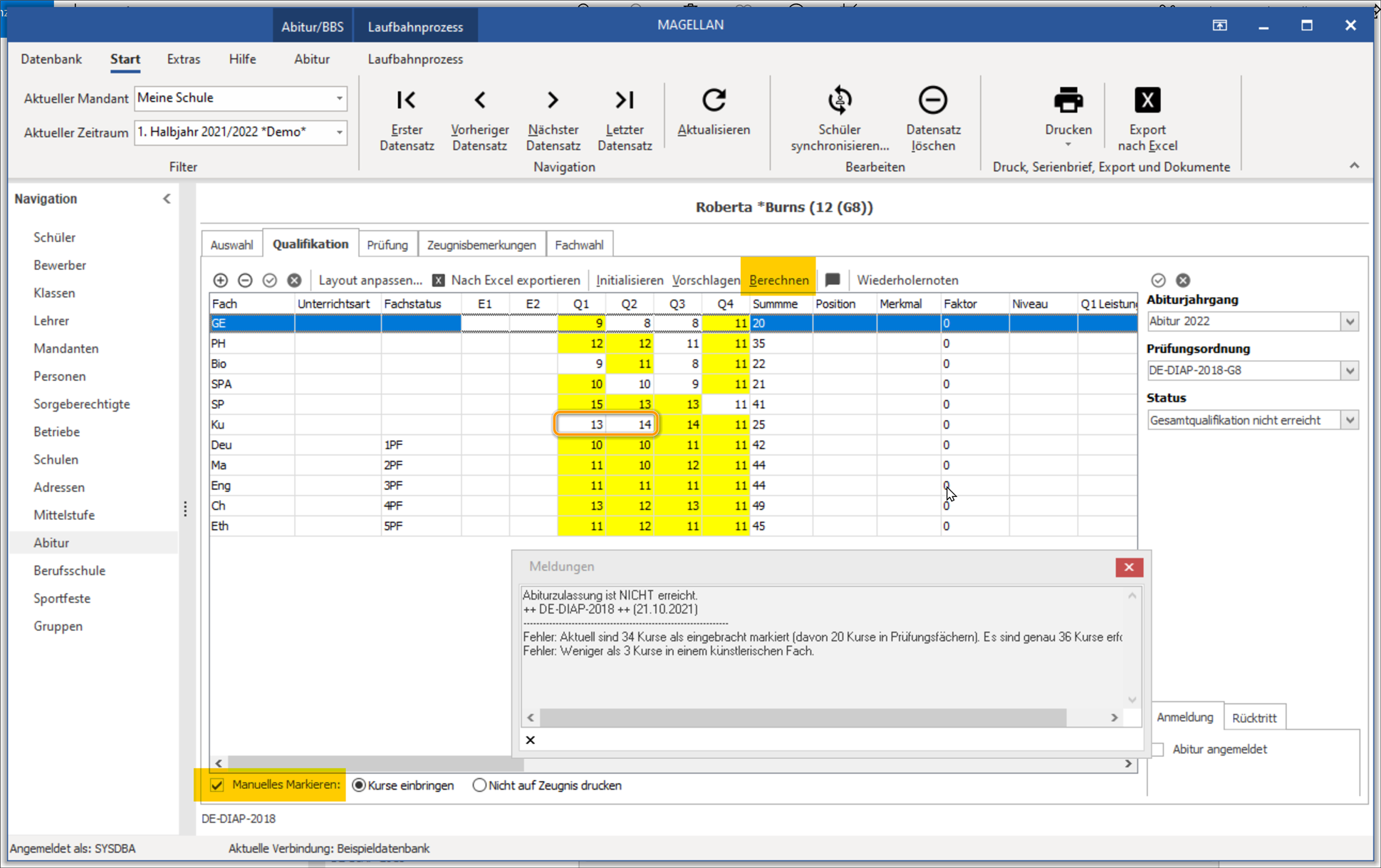The image size is (1381, 868).
Task: Click Nach Excel exportieren button
Action: [x=507, y=280]
